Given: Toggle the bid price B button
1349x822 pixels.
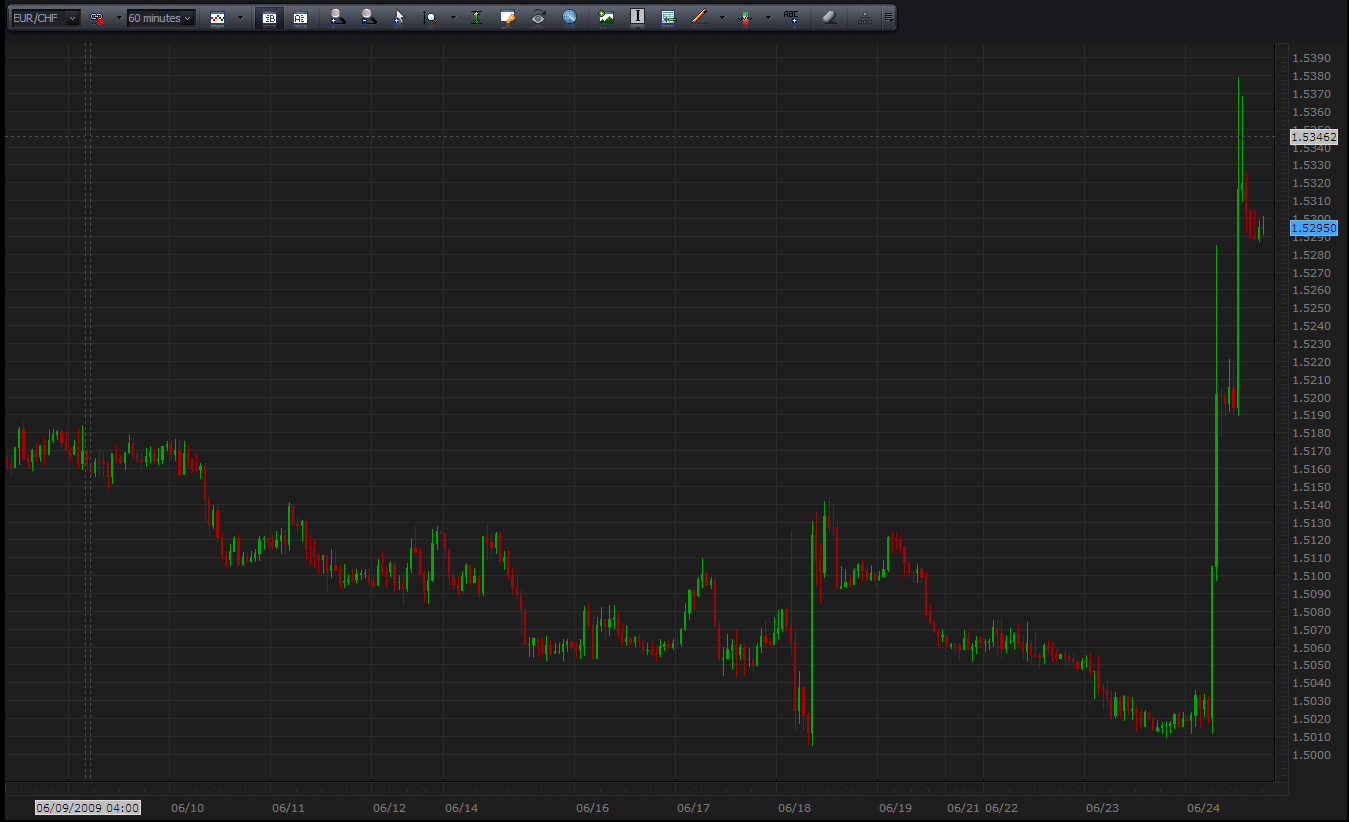Looking at the screenshot, I should 268,18.
